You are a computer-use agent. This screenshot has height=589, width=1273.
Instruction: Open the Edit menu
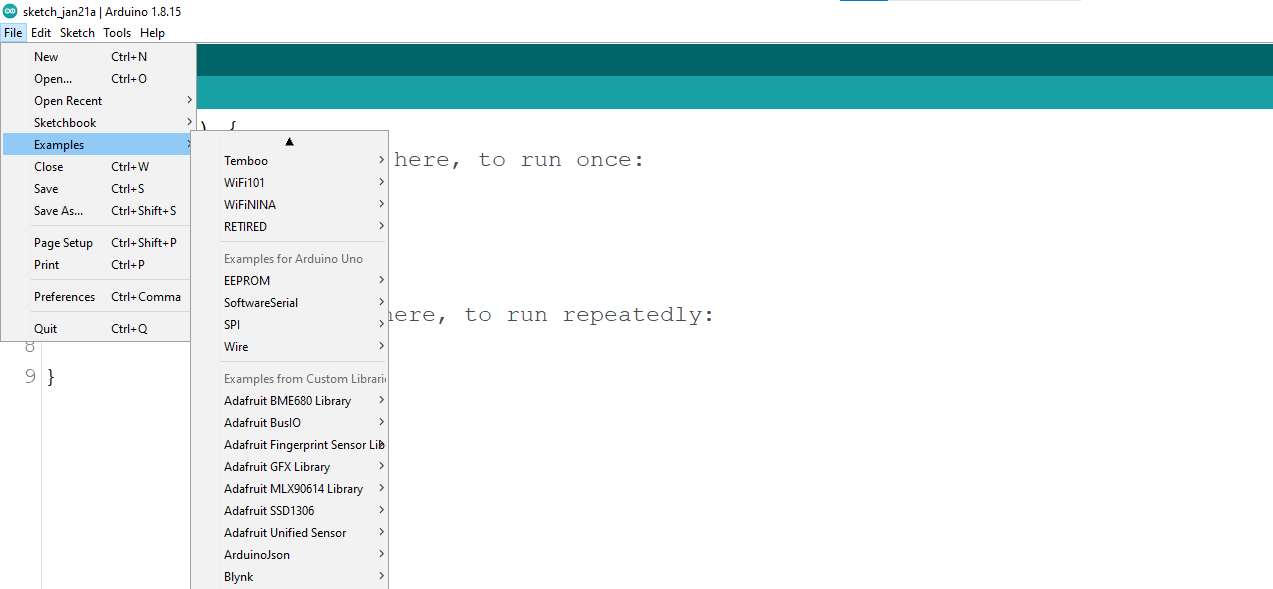pyautogui.click(x=41, y=33)
